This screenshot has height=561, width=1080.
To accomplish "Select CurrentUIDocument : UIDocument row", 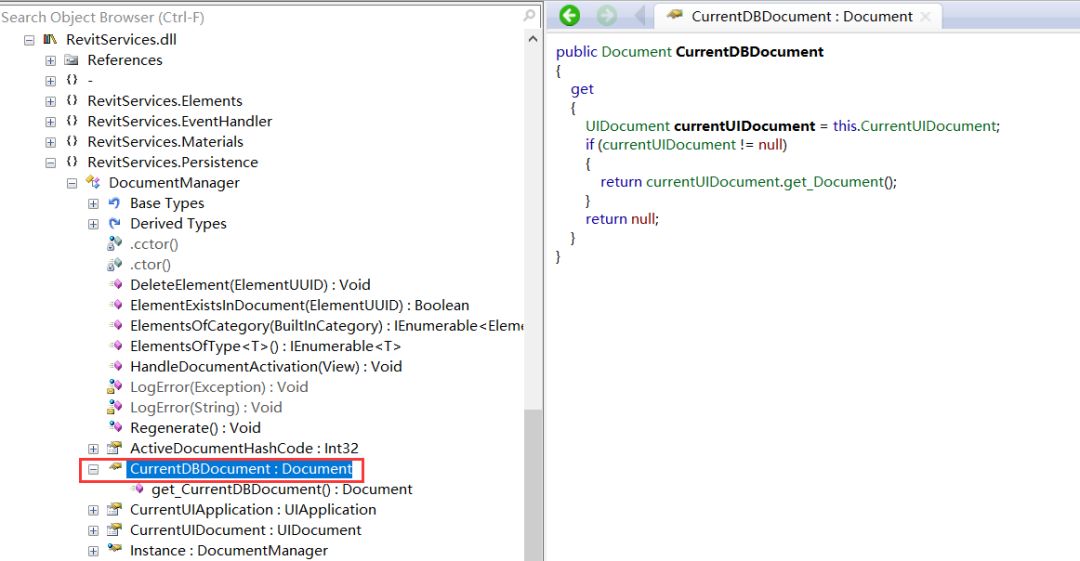I will [x=245, y=530].
